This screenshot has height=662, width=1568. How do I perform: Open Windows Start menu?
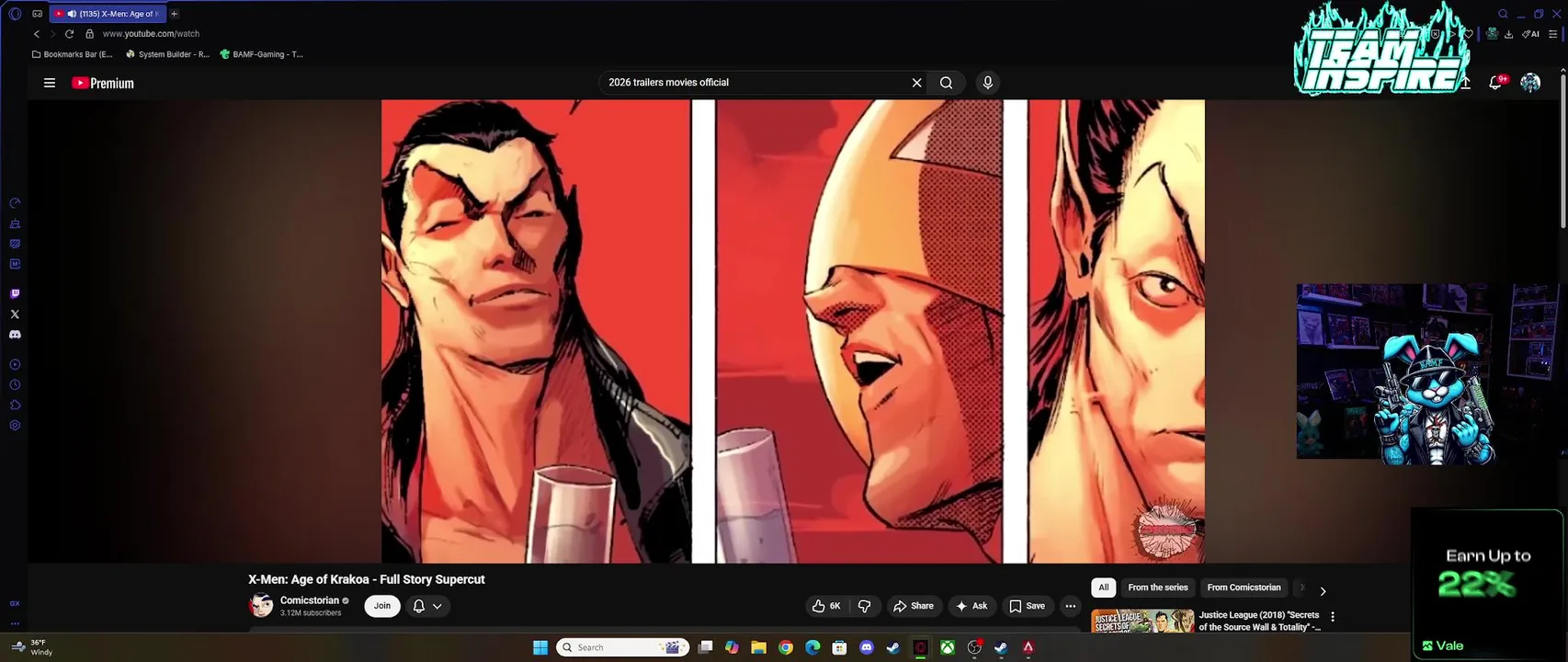coord(540,647)
